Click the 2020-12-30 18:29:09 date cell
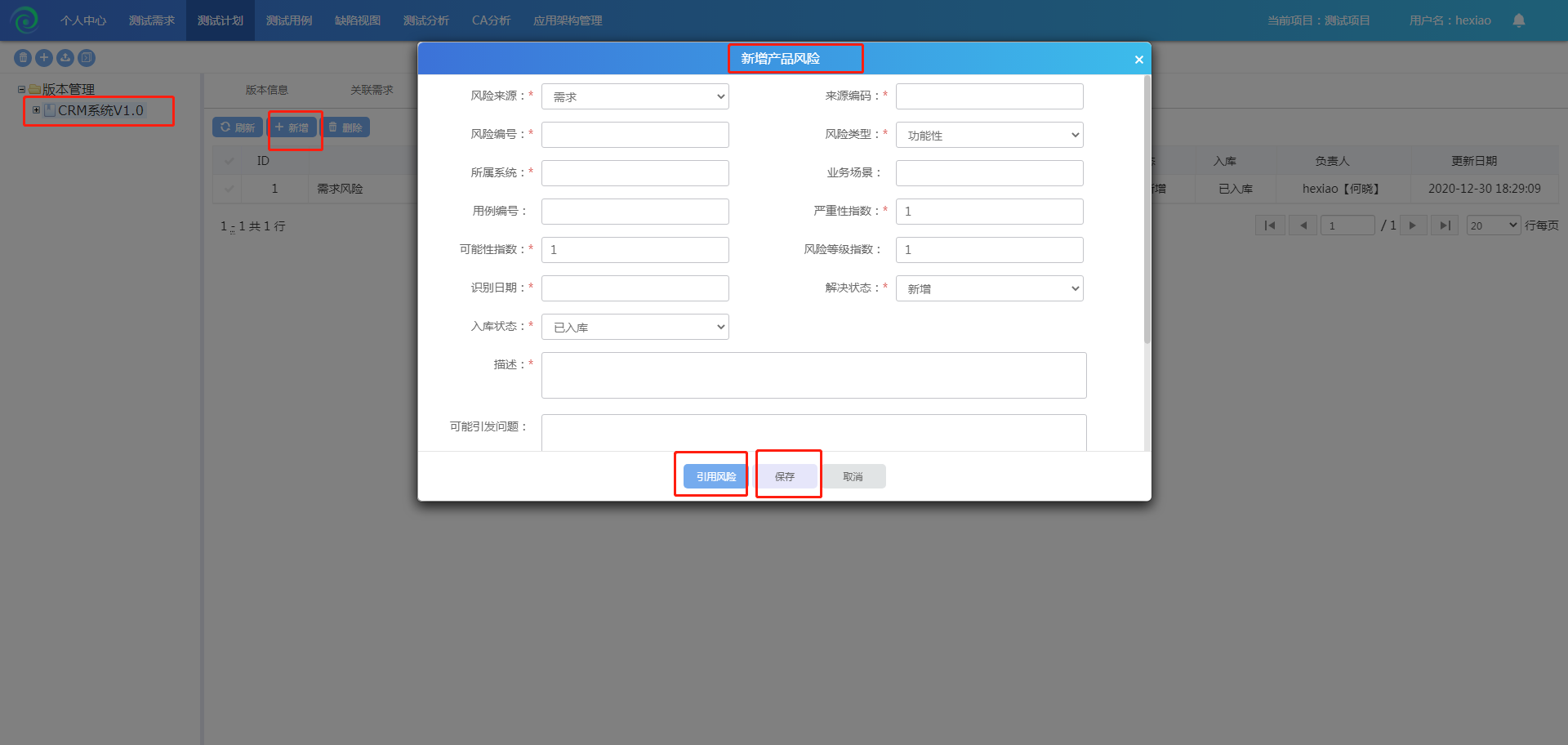Image resolution: width=1568 pixels, height=745 pixels. (1484, 189)
